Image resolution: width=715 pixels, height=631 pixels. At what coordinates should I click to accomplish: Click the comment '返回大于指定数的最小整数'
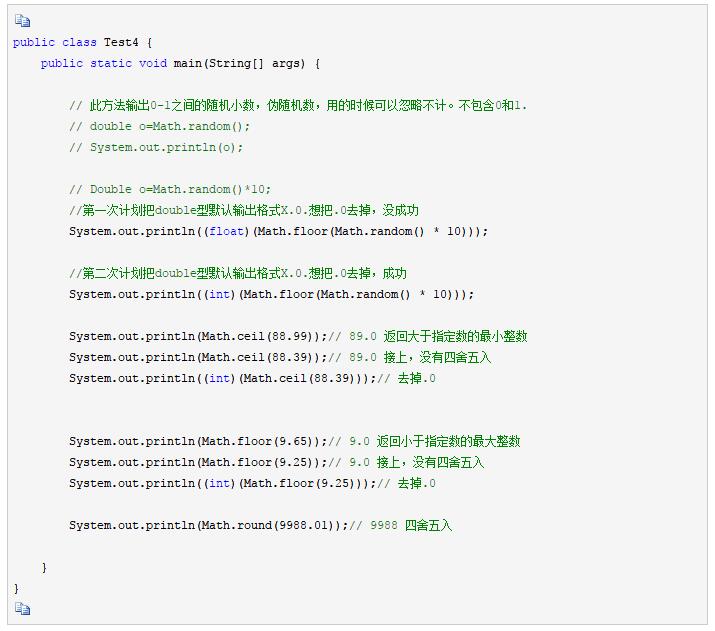[x=456, y=336]
